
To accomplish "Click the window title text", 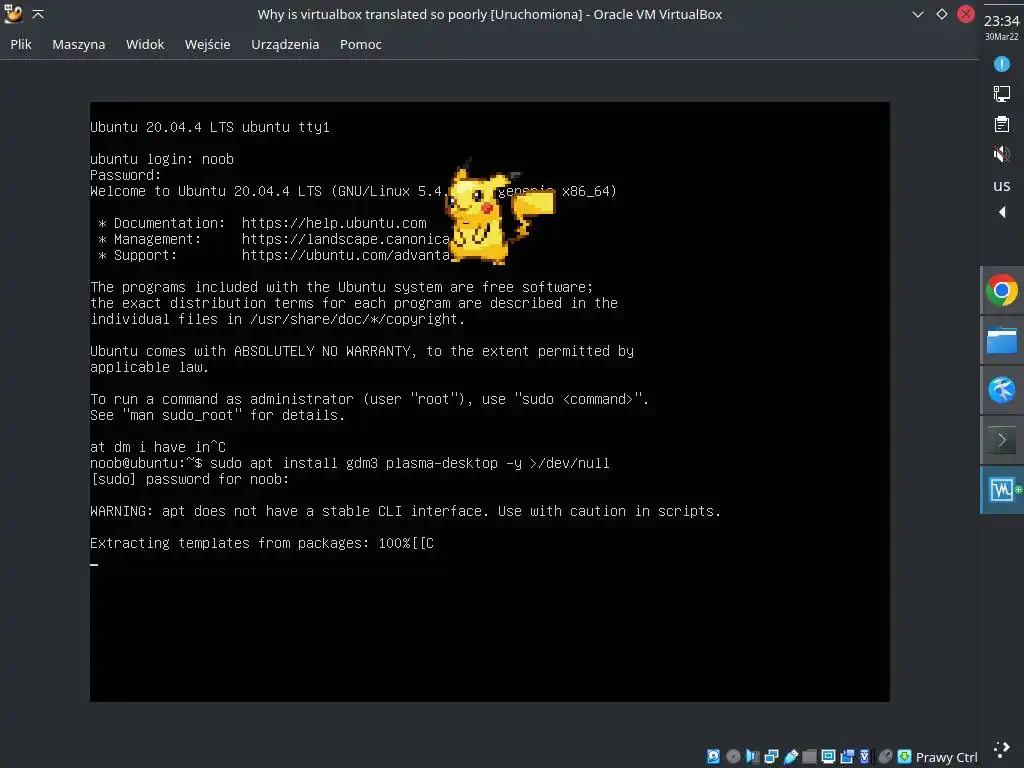I will coord(489,14).
